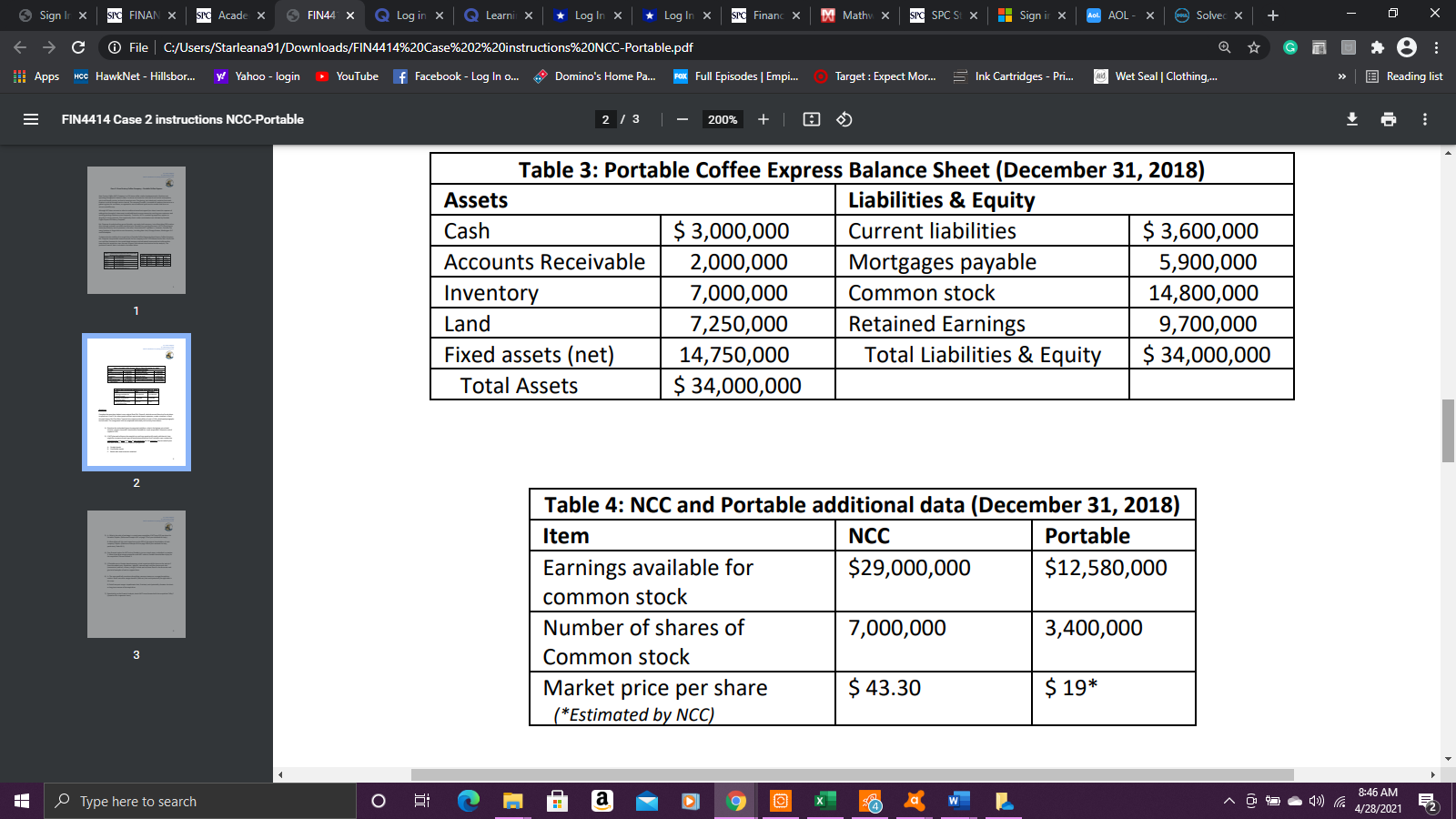Download the PDF file
This screenshot has height=819, width=1456.
pyautogui.click(x=1352, y=119)
